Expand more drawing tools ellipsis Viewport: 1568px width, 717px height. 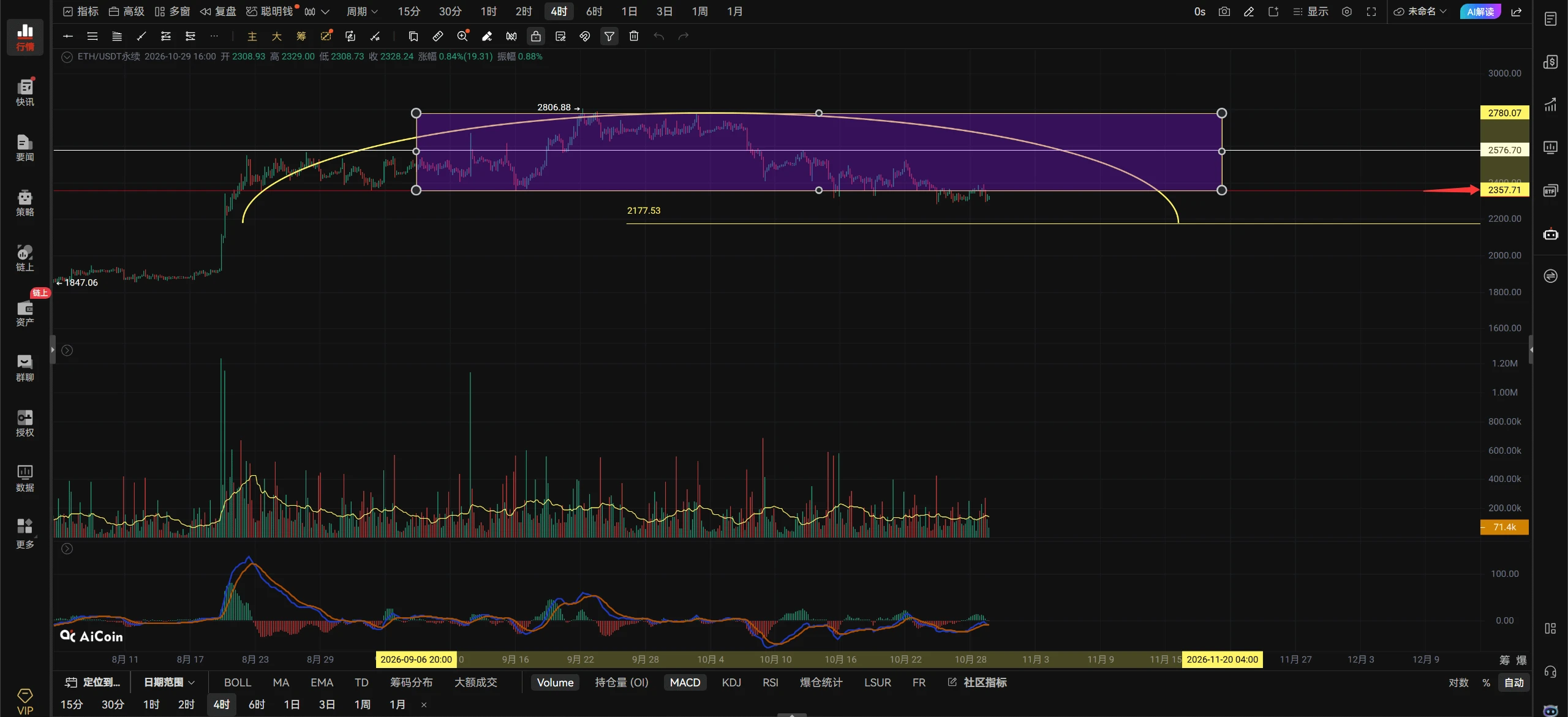click(x=214, y=36)
